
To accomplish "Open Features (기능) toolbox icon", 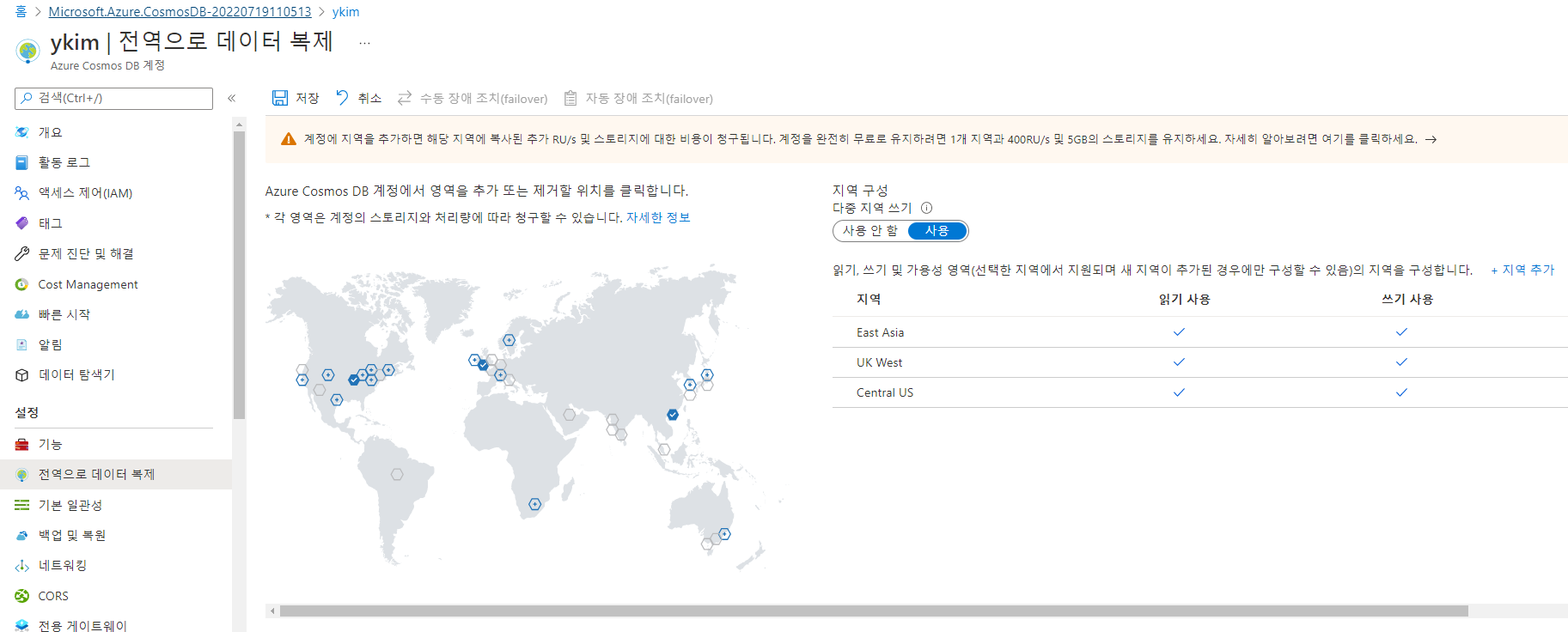I will pos(22,444).
